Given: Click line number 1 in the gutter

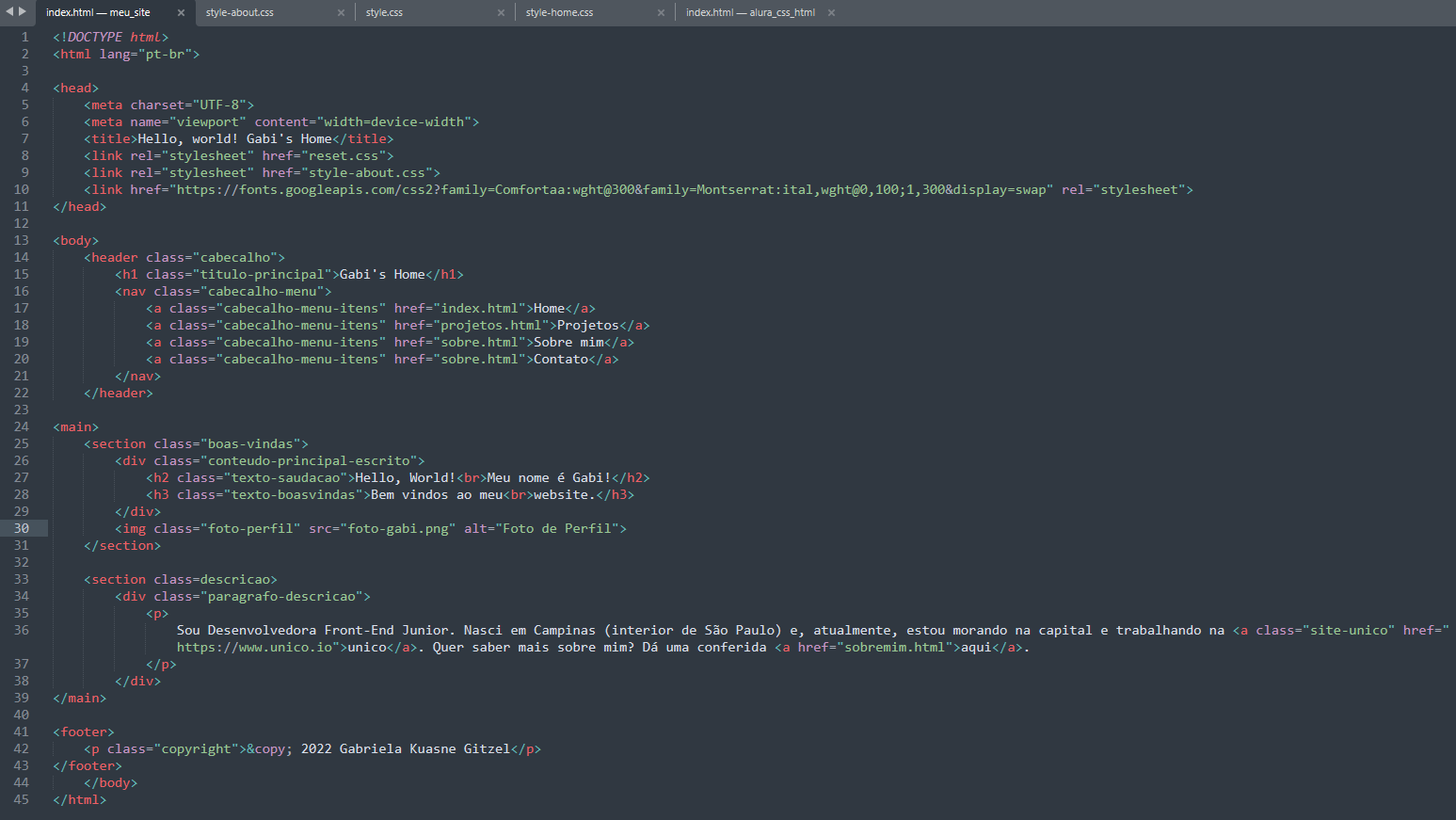Looking at the screenshot, I should [25, 37].
